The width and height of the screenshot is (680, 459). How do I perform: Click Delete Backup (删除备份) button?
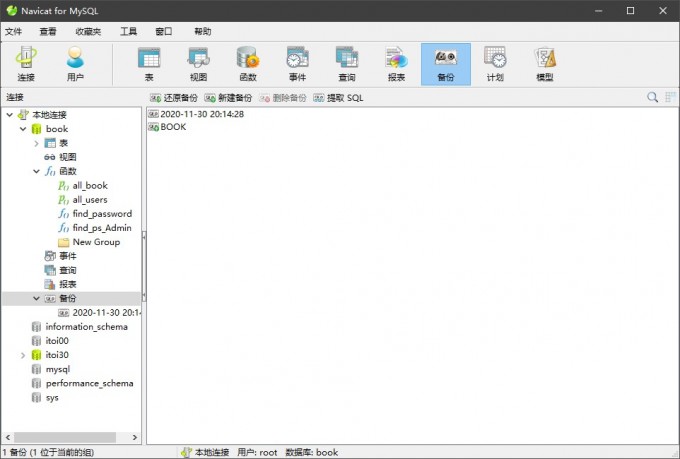[283, 98]
